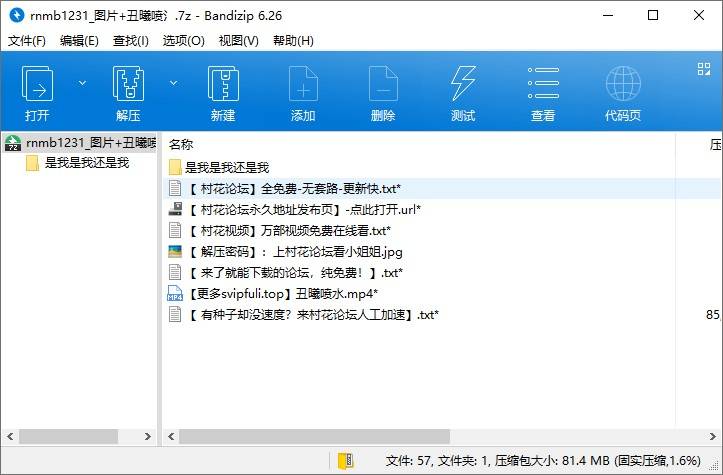Image resolution: width=723 pixels, height=475 pixels.
Task: Select file 来了就能下载的论坛，纯免费！.txt
Action: (295, 273)
